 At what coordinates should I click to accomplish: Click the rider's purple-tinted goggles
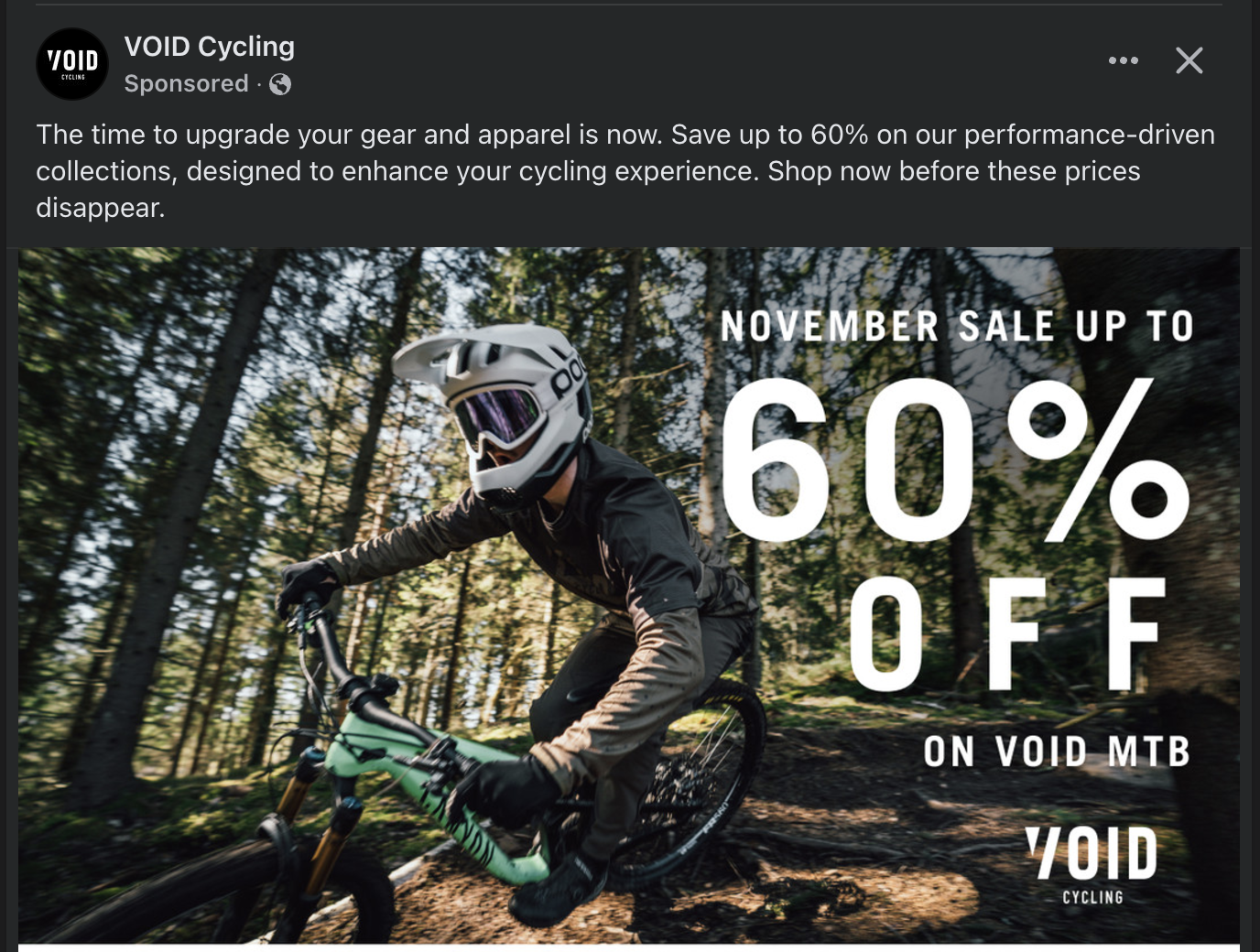[499, 414]
